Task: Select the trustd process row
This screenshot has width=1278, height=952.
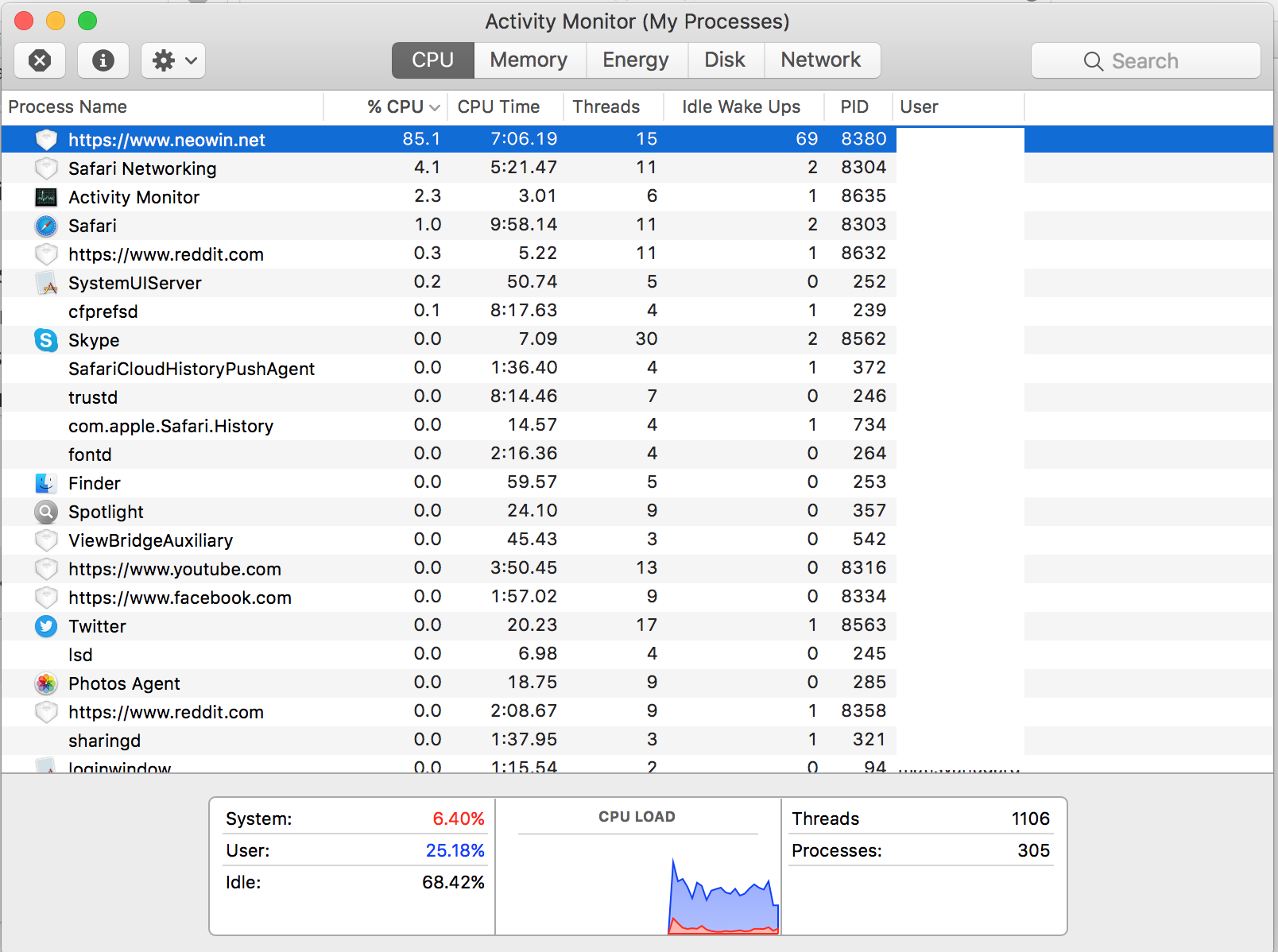Action: (637, 397)
